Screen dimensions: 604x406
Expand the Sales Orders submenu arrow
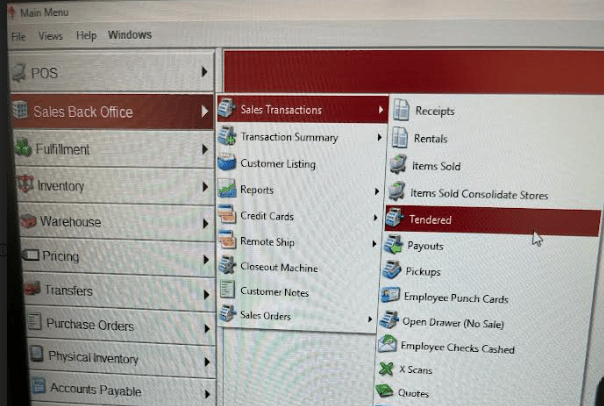(x=369, y=319)
